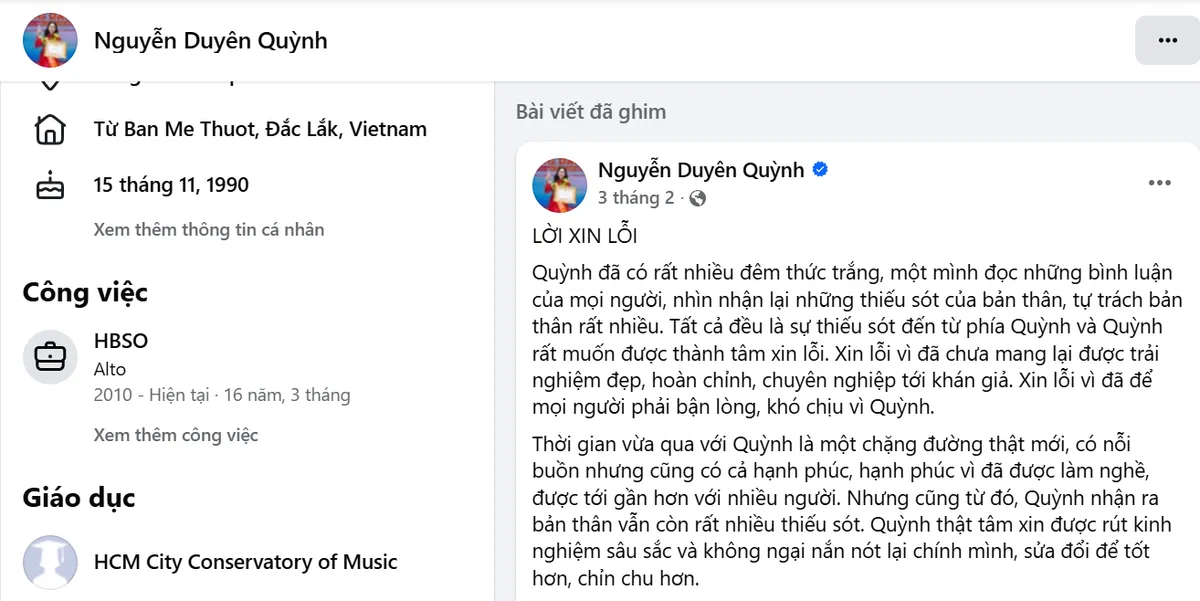Open the author name Nguyễn Duyên Quỳnh on post
The image size is (1200, 601).
pyautogui.click(x=700, y=170)
